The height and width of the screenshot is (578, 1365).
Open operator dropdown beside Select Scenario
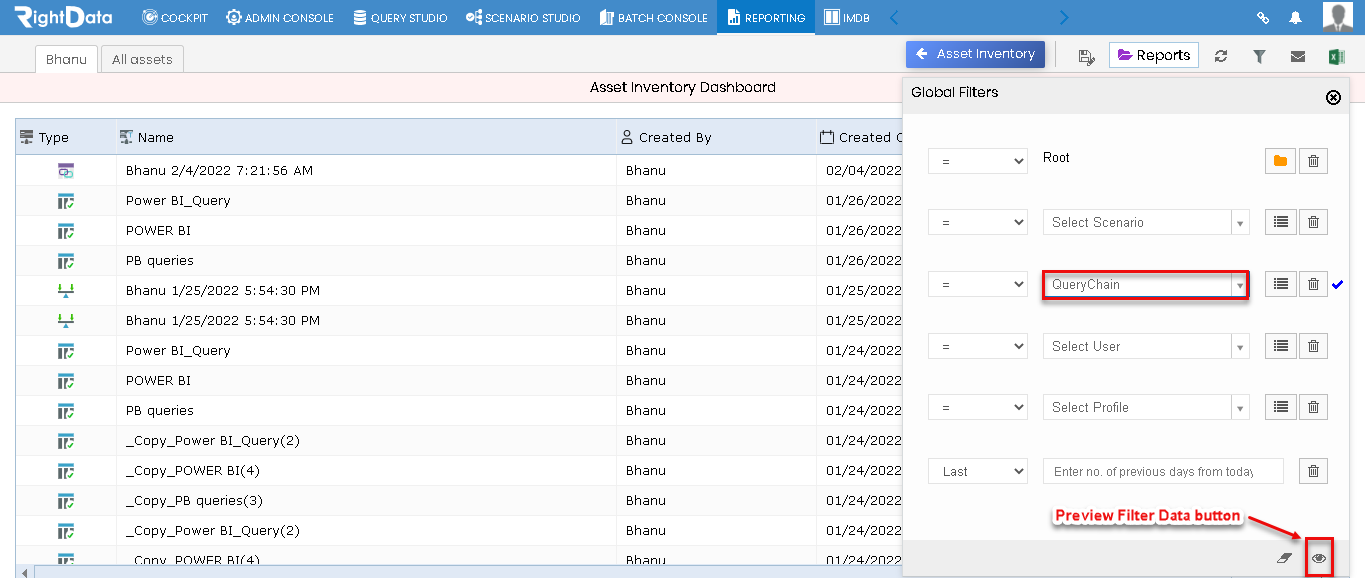click(x=978, y=223)
